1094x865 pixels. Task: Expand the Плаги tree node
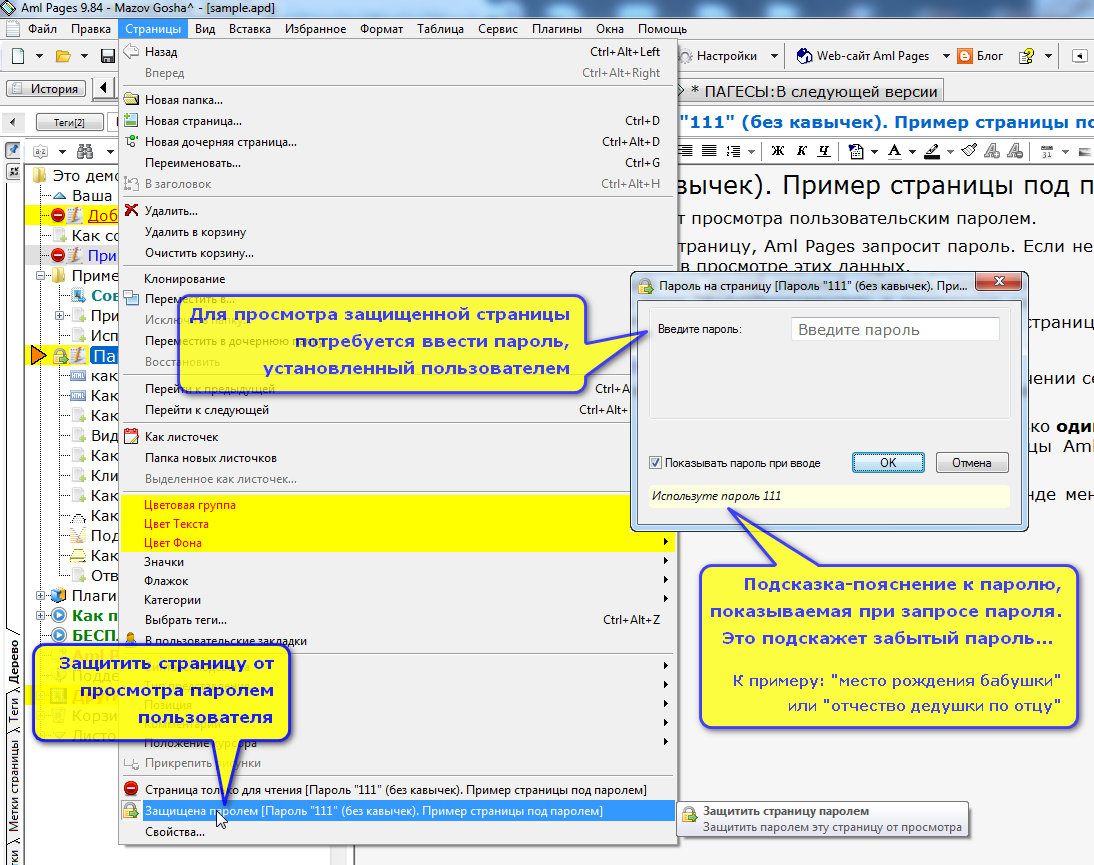click(40, 595)
